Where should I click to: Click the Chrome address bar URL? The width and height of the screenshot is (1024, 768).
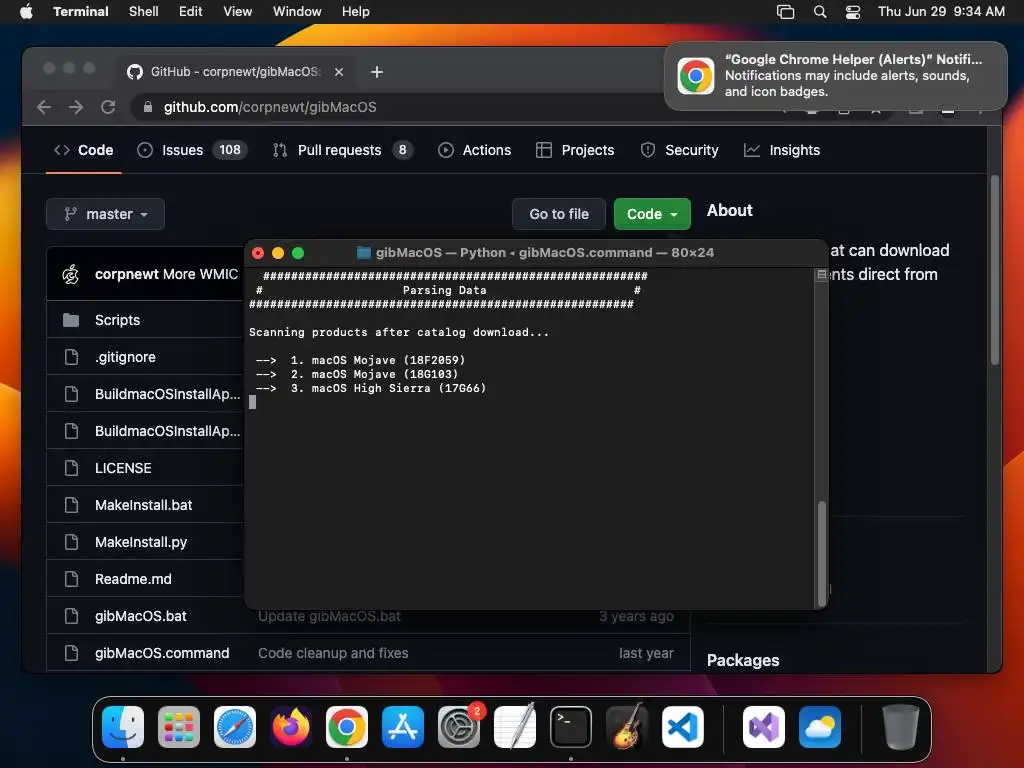270,107
